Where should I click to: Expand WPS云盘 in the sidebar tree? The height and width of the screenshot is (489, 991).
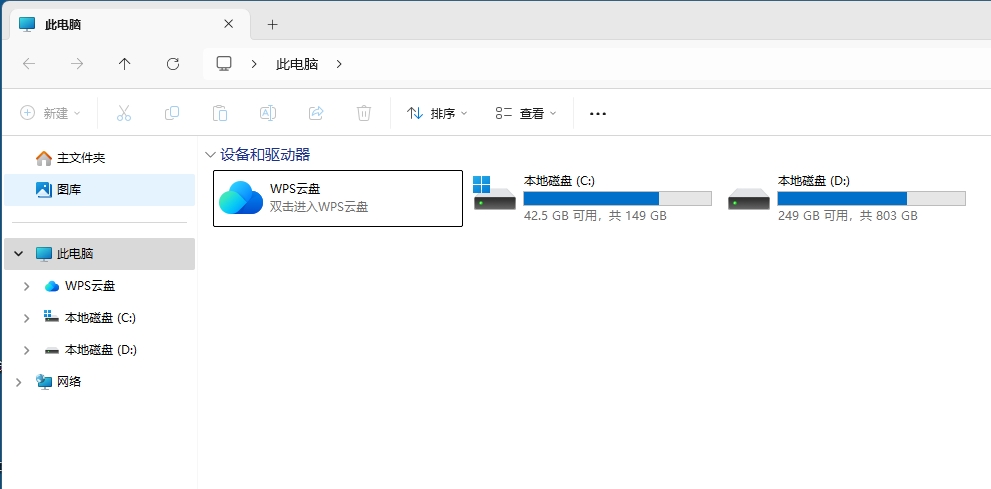coord(27,286)
